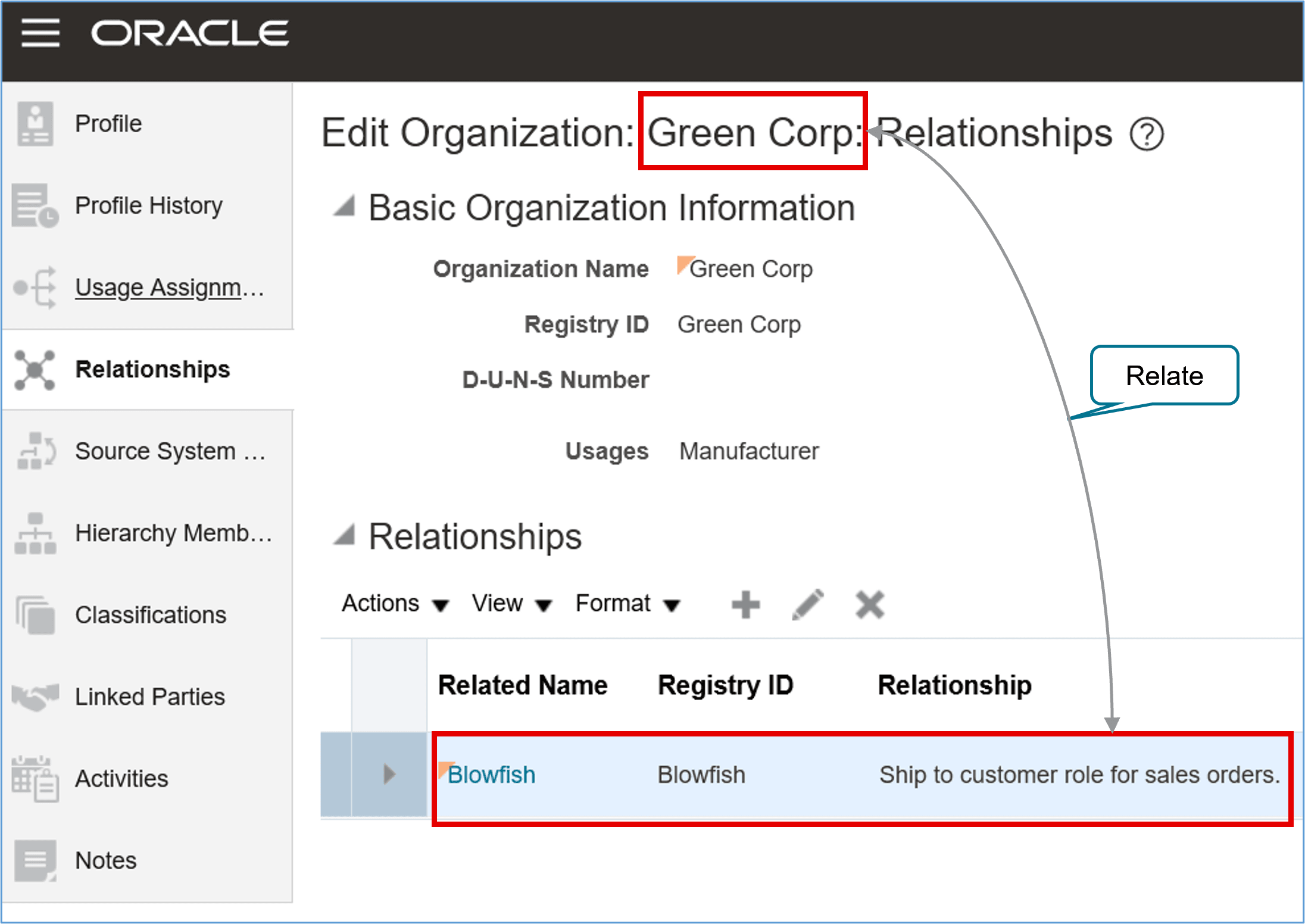The height and width of the screenshot is (924, 1305).
Task: Expand the Blowfish row details arrow
Action: coord(389,774)
